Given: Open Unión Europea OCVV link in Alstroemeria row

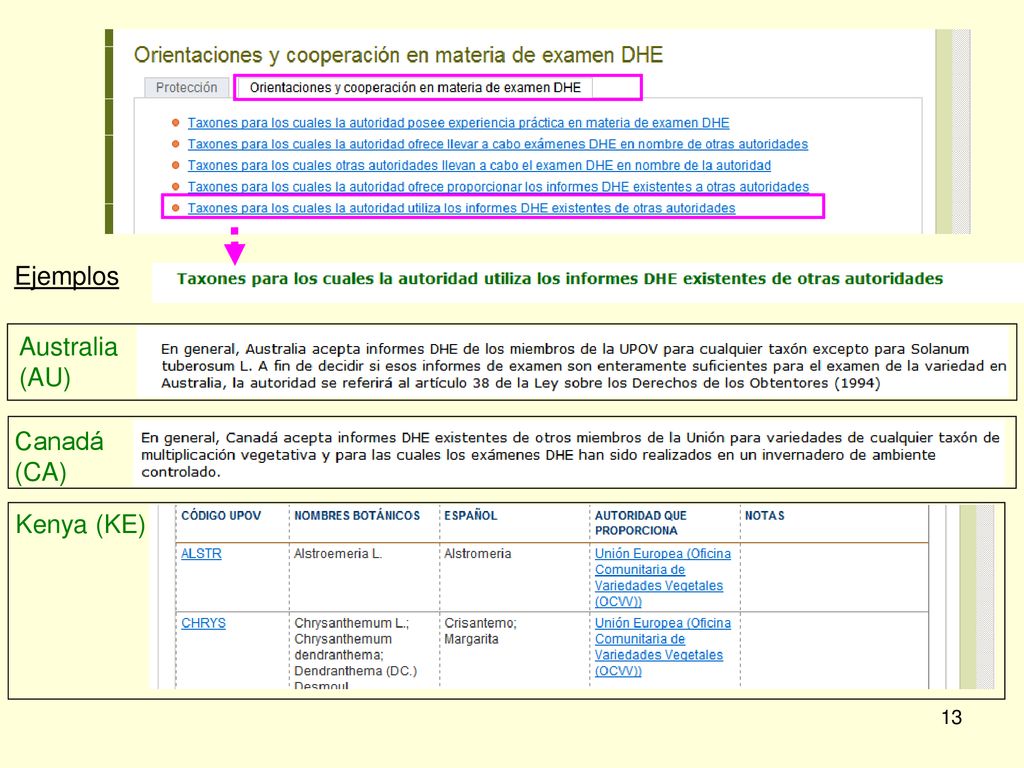Looking at the screenshot, I should (662, 577).
